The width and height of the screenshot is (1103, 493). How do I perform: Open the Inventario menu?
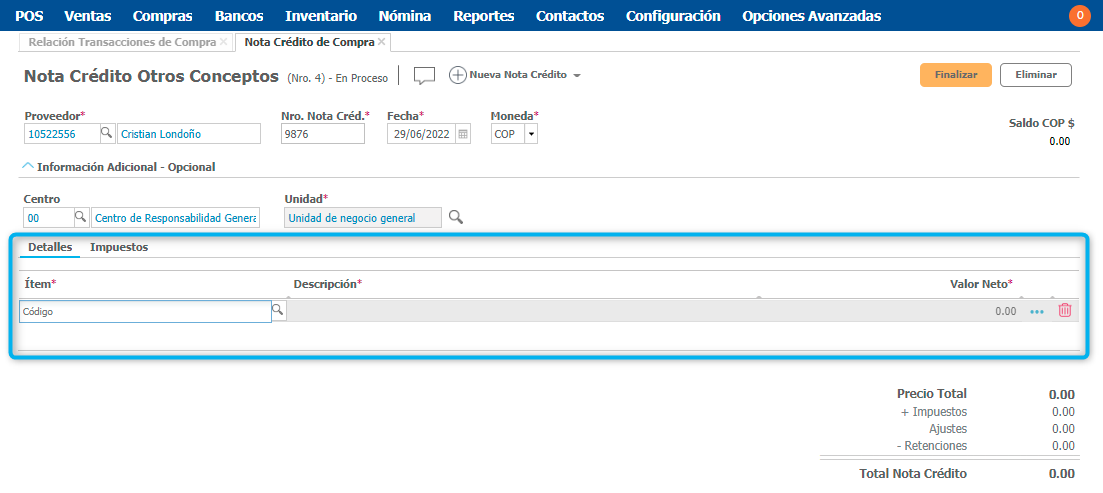pyautogui.click(x=320, y=16)
